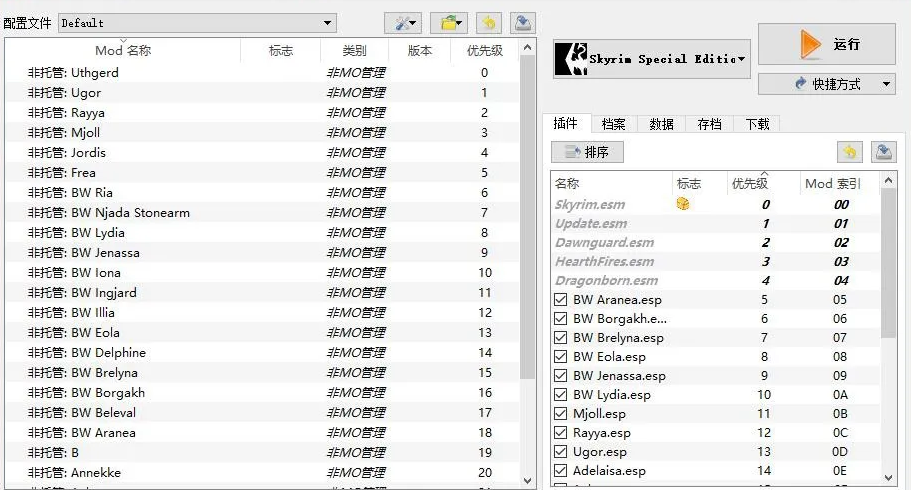Click the plugin list scroll up arrow
The image size is (911, 490).
pyautogui.click(x=888, y=181)
